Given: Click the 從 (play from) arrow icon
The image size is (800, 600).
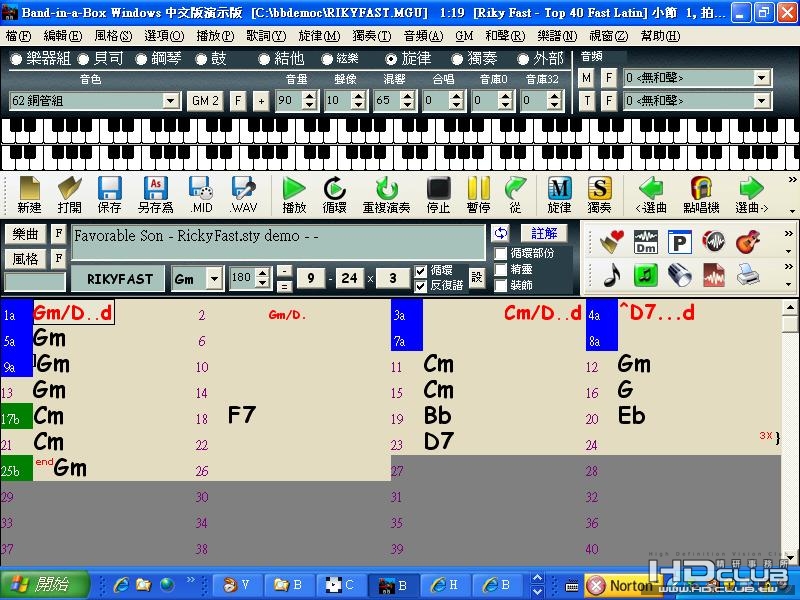Looking at the screenshot, I should 515,194.
